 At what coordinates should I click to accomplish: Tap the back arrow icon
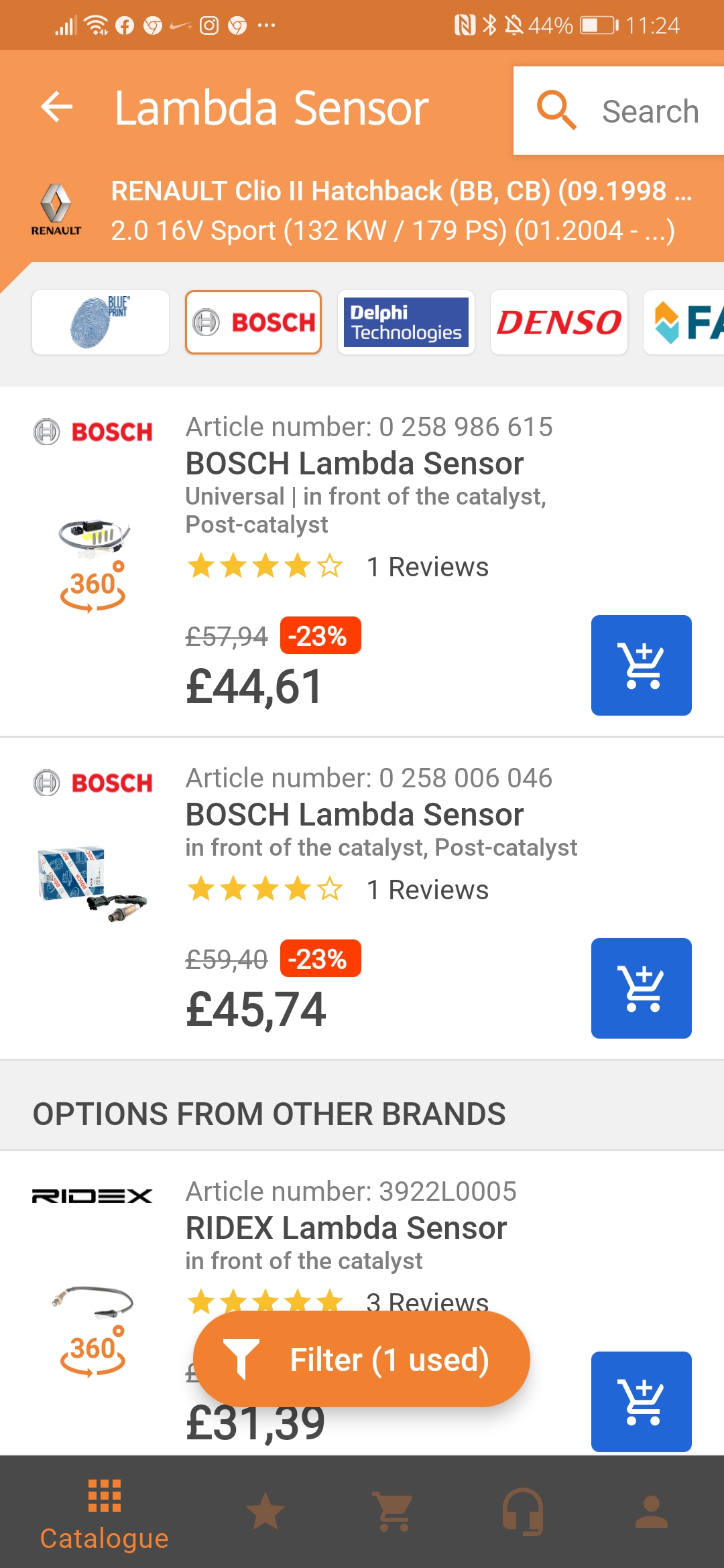57,107
